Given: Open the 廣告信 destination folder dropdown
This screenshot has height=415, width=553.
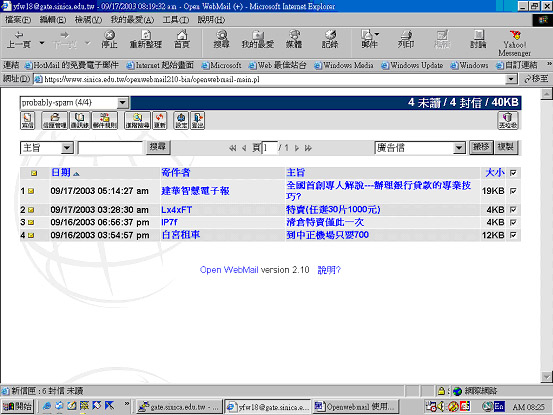Looking at the screenshot, I should tap(458, 148).
